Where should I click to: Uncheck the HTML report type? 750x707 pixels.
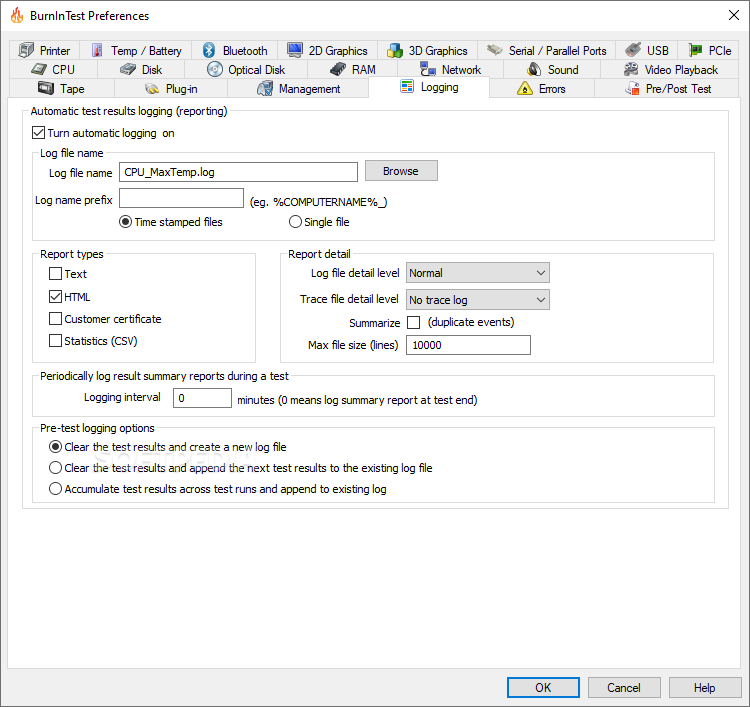[x=55, y=297]
